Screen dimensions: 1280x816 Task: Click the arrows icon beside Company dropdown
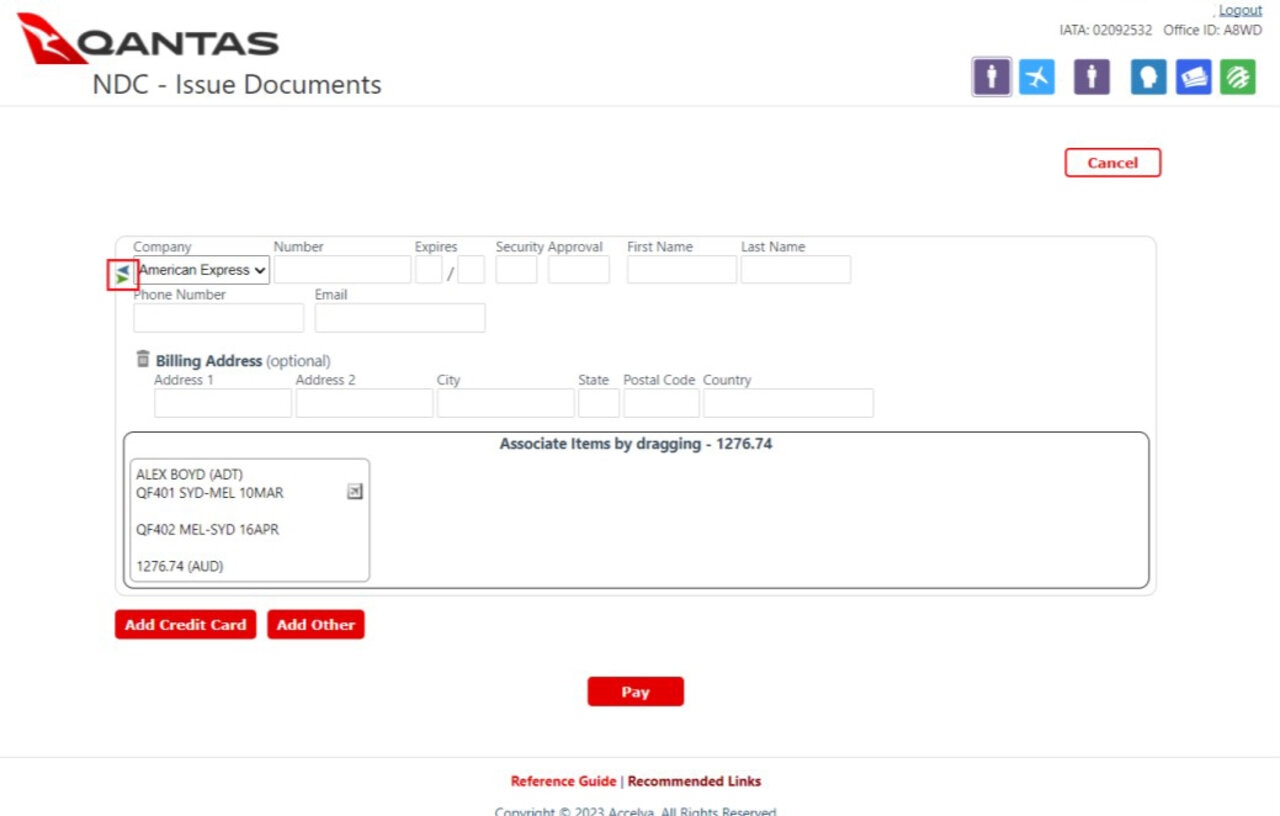122,274
